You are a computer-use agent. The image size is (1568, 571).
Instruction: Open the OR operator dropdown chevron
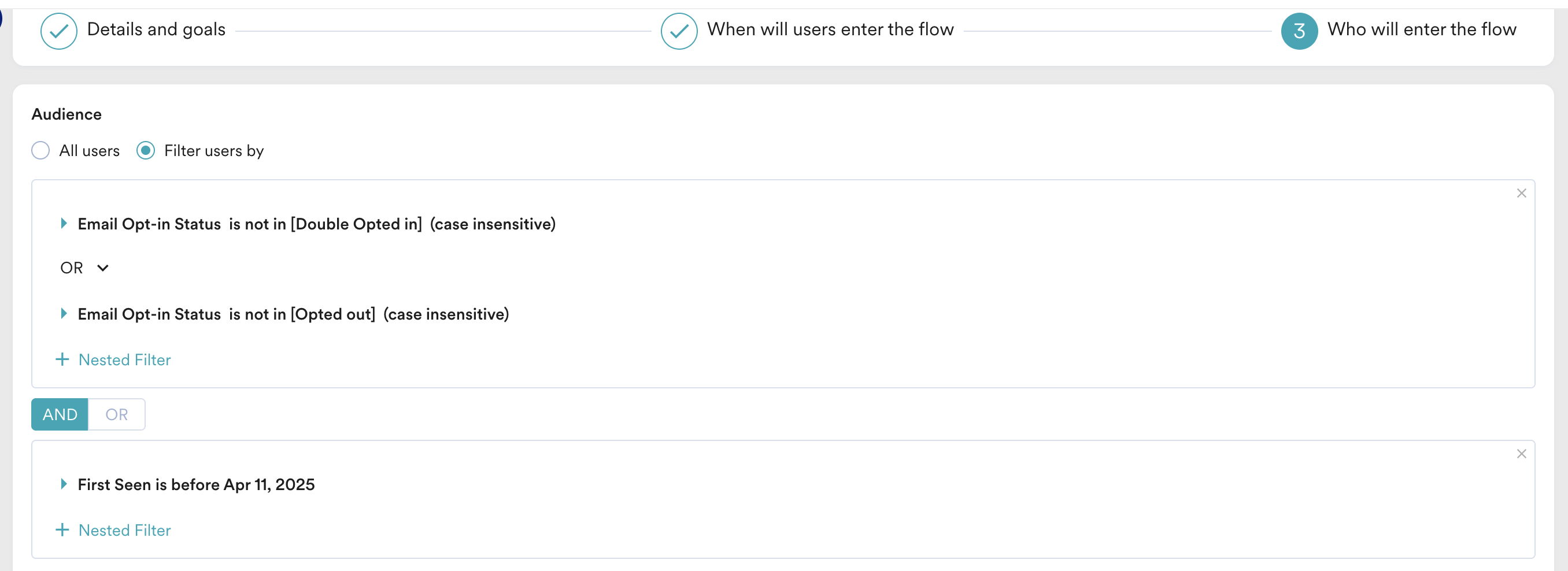103,269
